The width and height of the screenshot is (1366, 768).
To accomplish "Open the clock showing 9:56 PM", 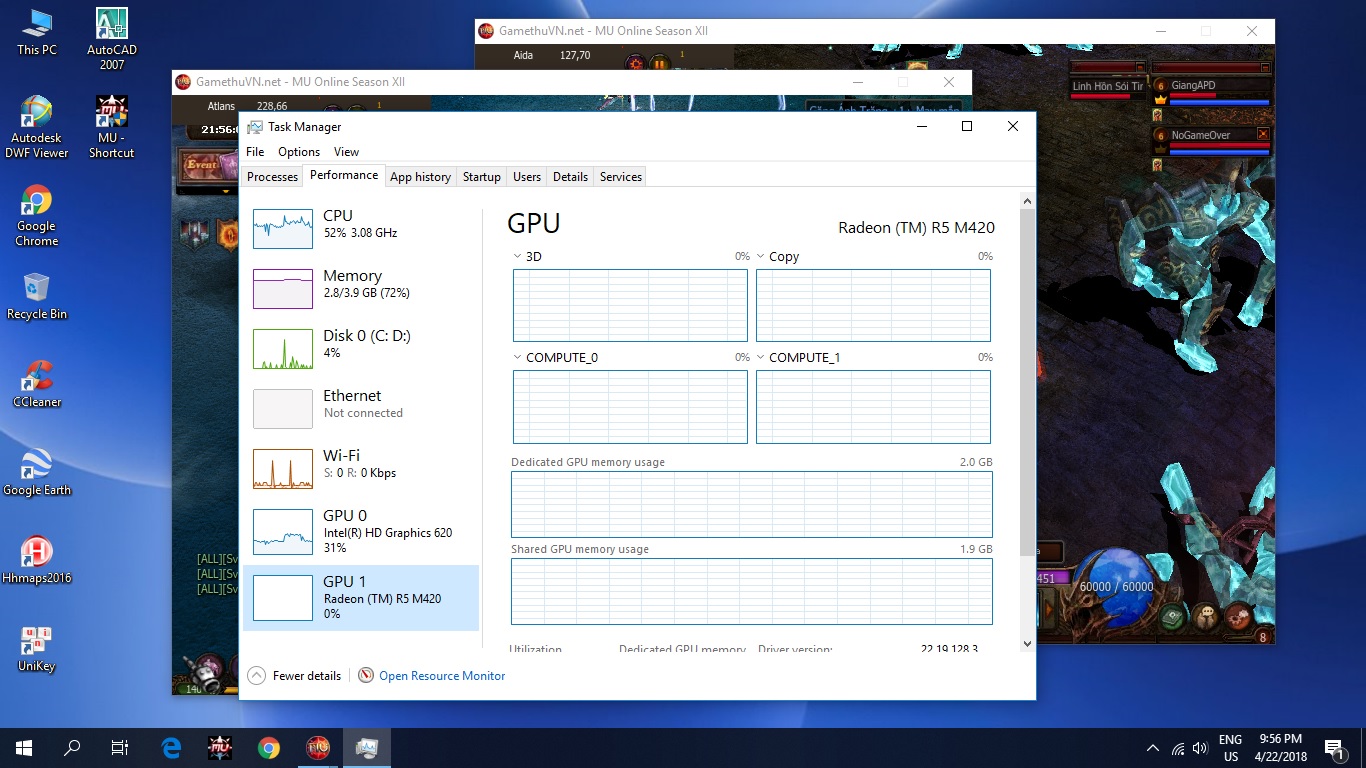I will pyautogui.click(x=1280, y=748).
